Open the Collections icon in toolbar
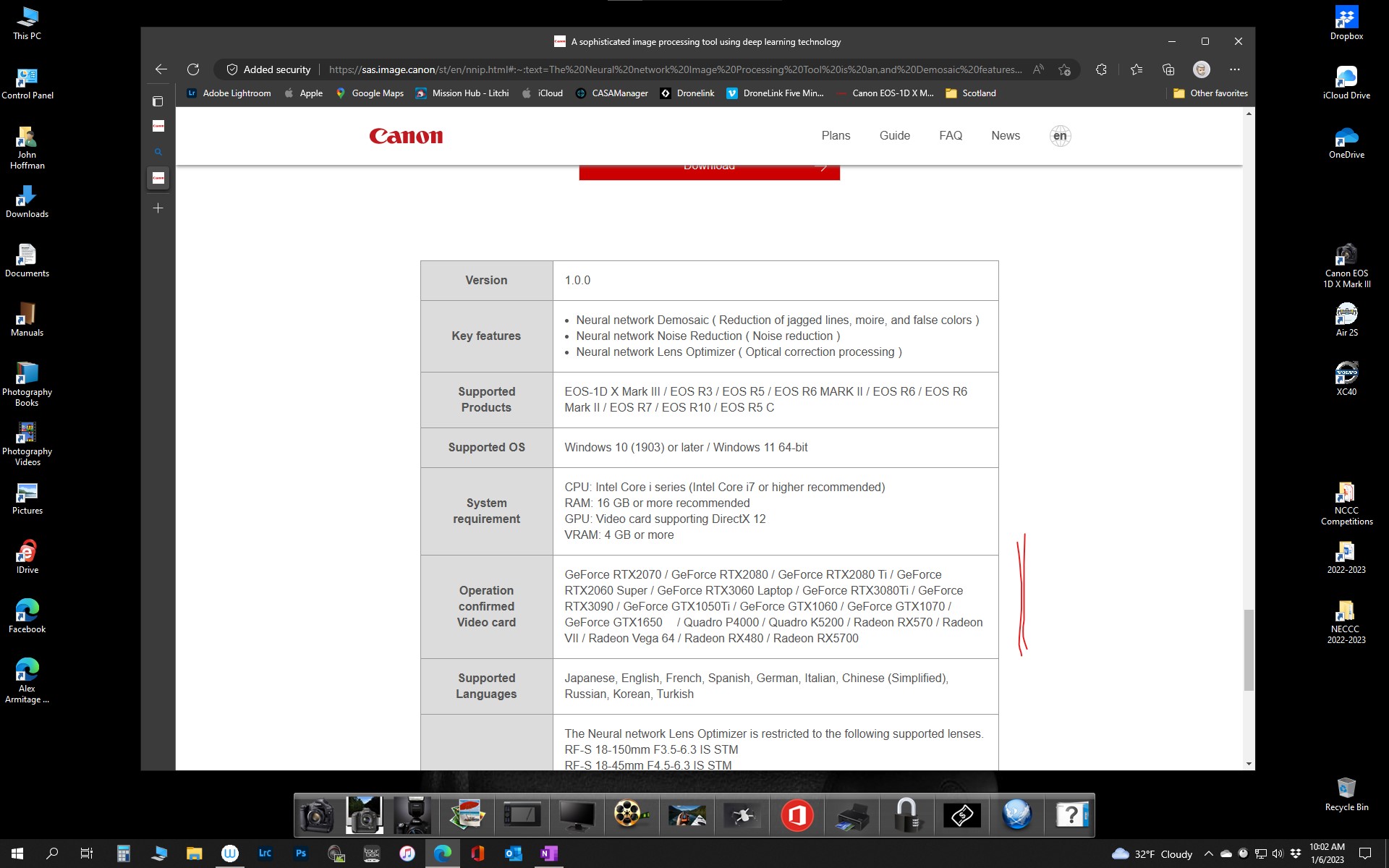 1168,69
